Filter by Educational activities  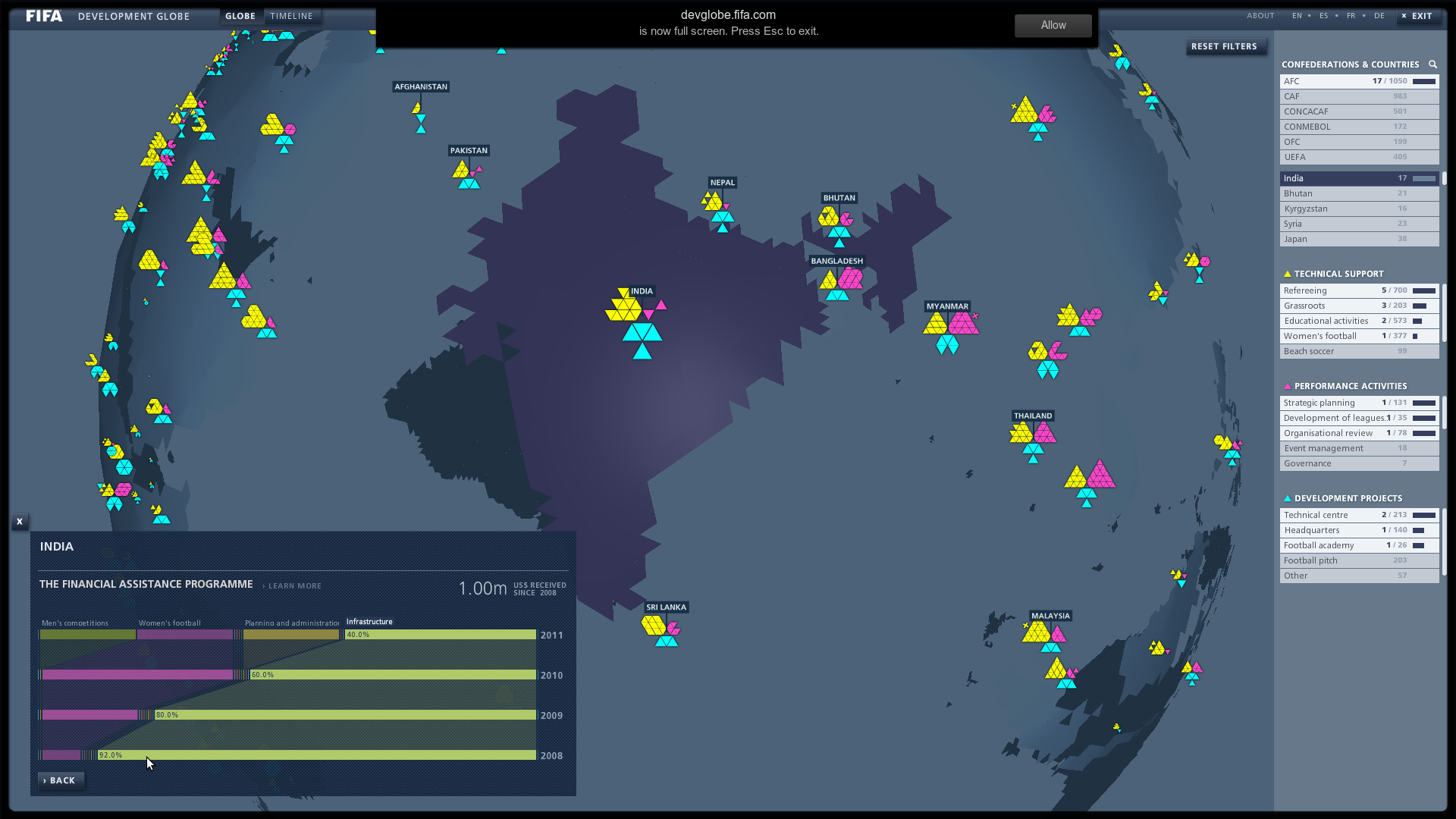coord(1359,321)
